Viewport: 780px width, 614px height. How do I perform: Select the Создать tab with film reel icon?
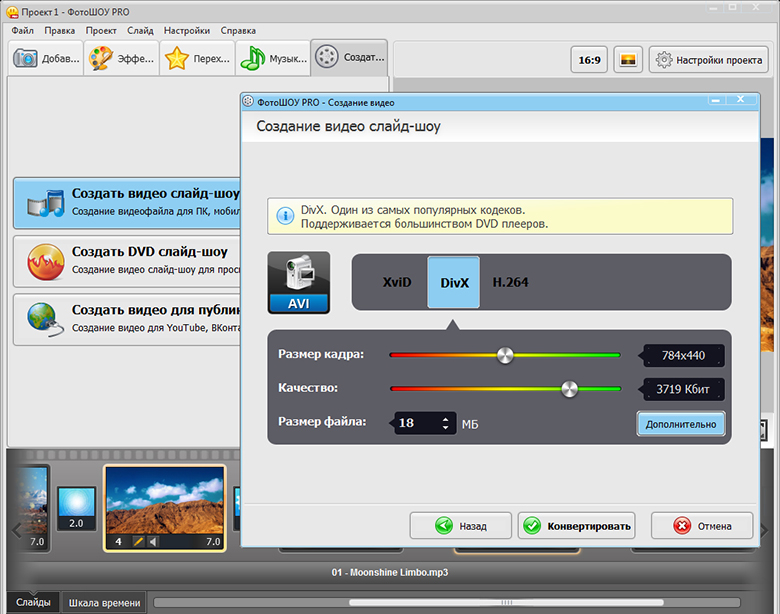click(x=349, y=57)
